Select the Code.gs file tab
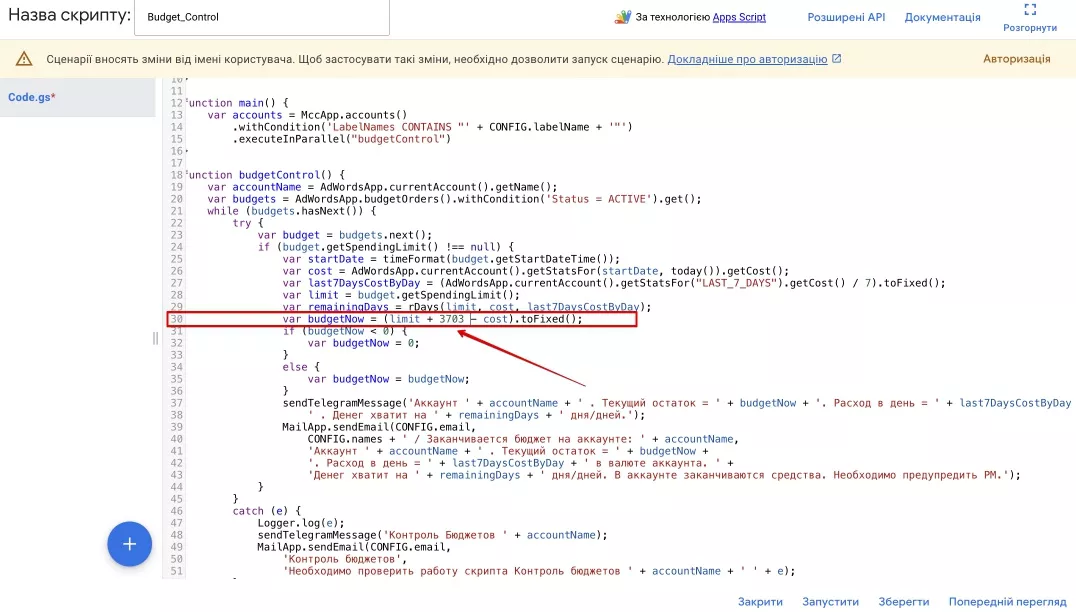 point(32,97)
